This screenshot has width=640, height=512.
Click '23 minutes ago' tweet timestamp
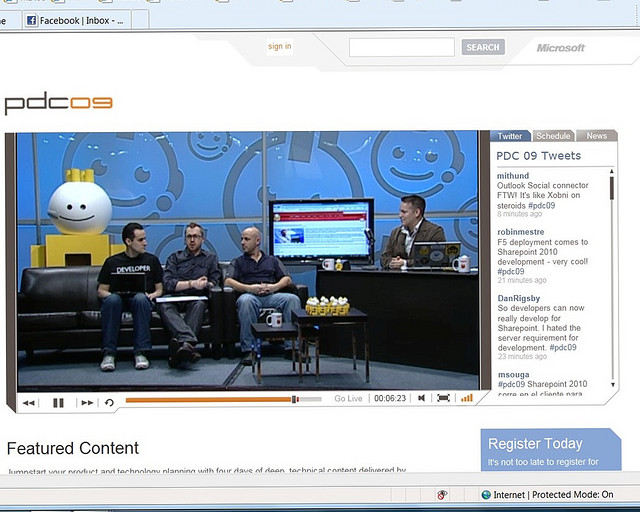522,356
